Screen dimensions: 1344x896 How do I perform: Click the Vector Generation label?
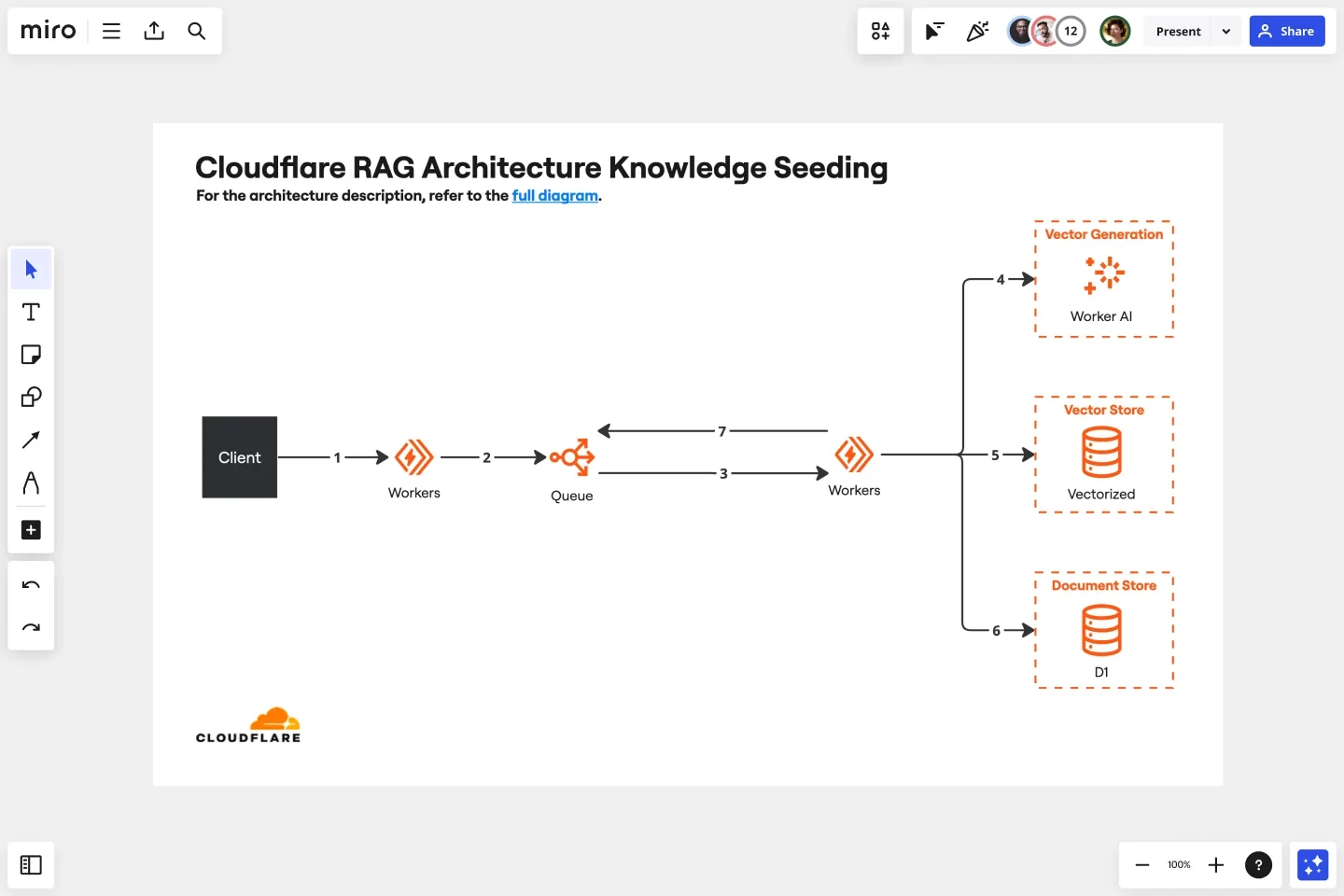(x=1104, y=234)
